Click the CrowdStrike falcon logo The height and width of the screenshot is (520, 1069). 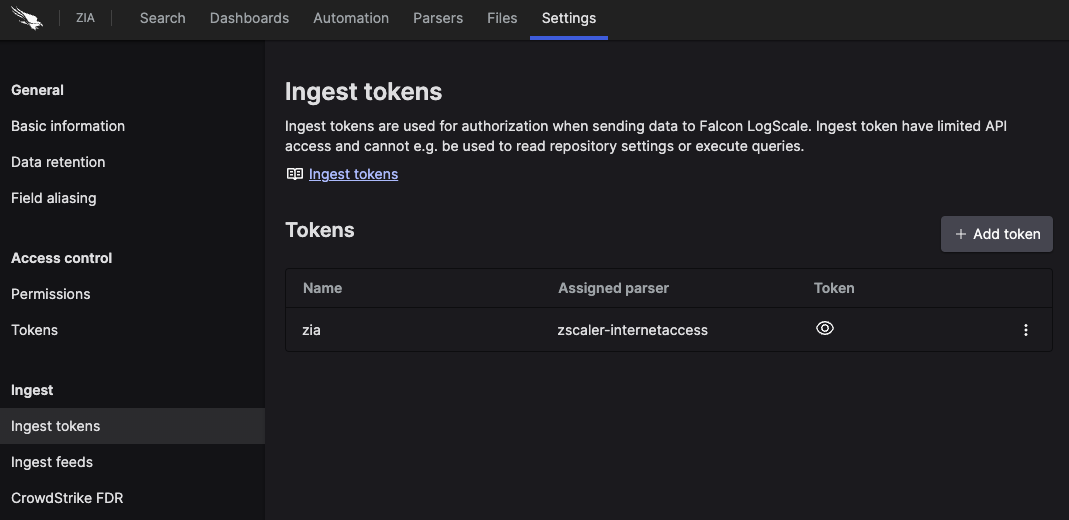click(27, 18)
